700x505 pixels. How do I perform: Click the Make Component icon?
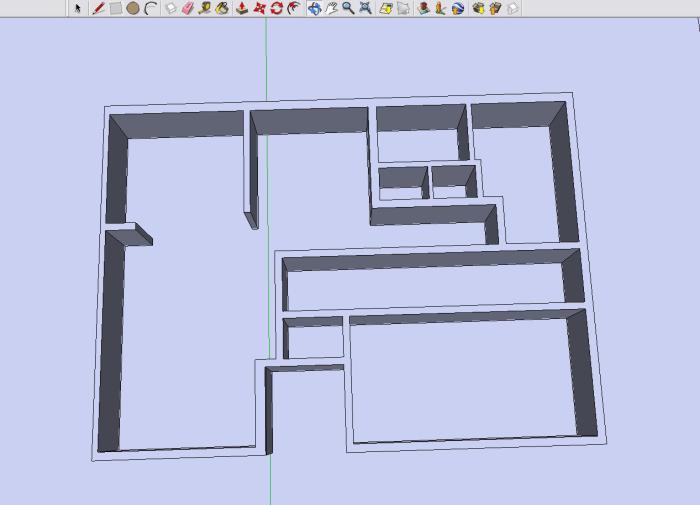170,8
